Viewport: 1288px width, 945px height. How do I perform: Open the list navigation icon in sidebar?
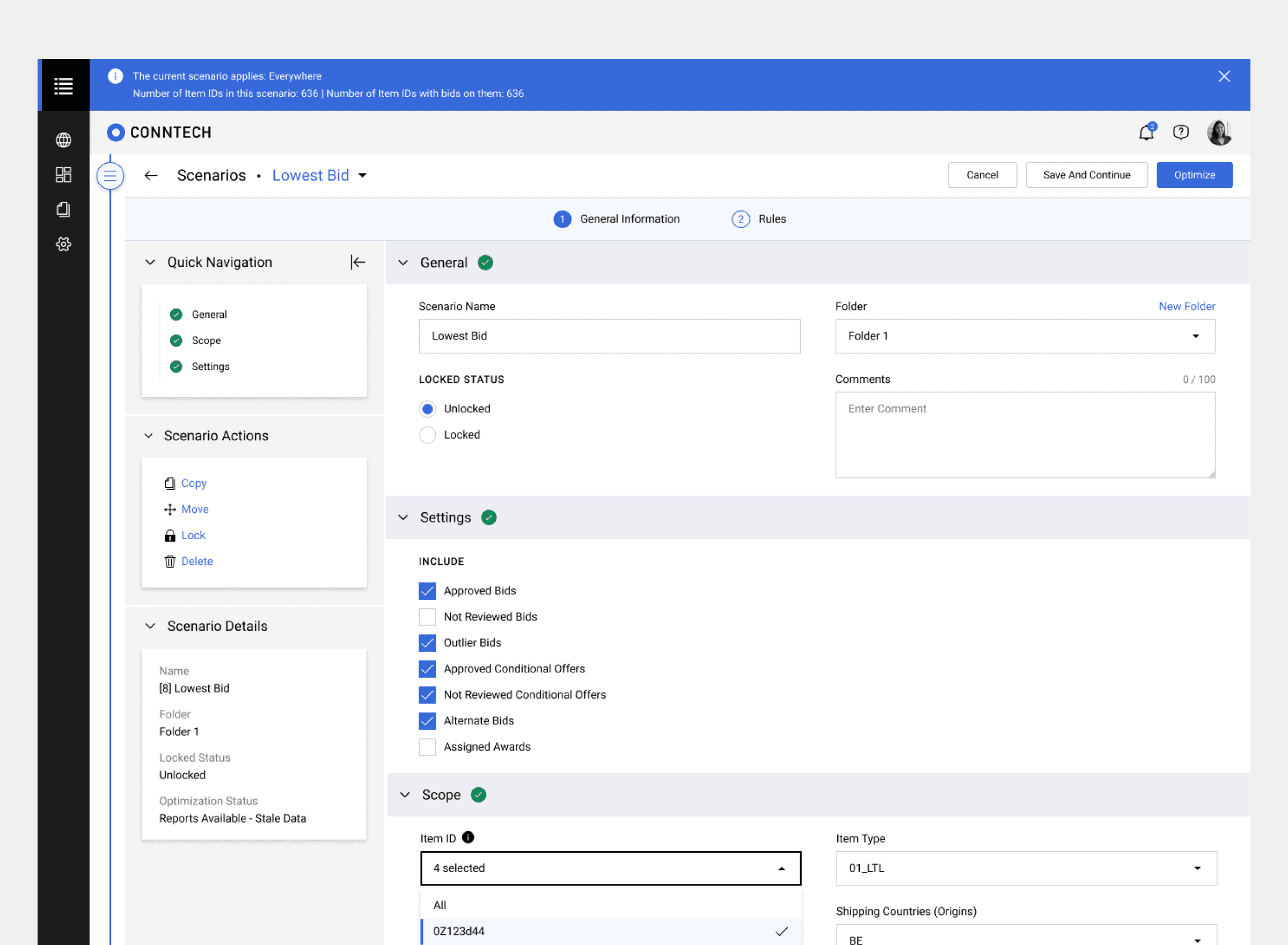(63, 85)
